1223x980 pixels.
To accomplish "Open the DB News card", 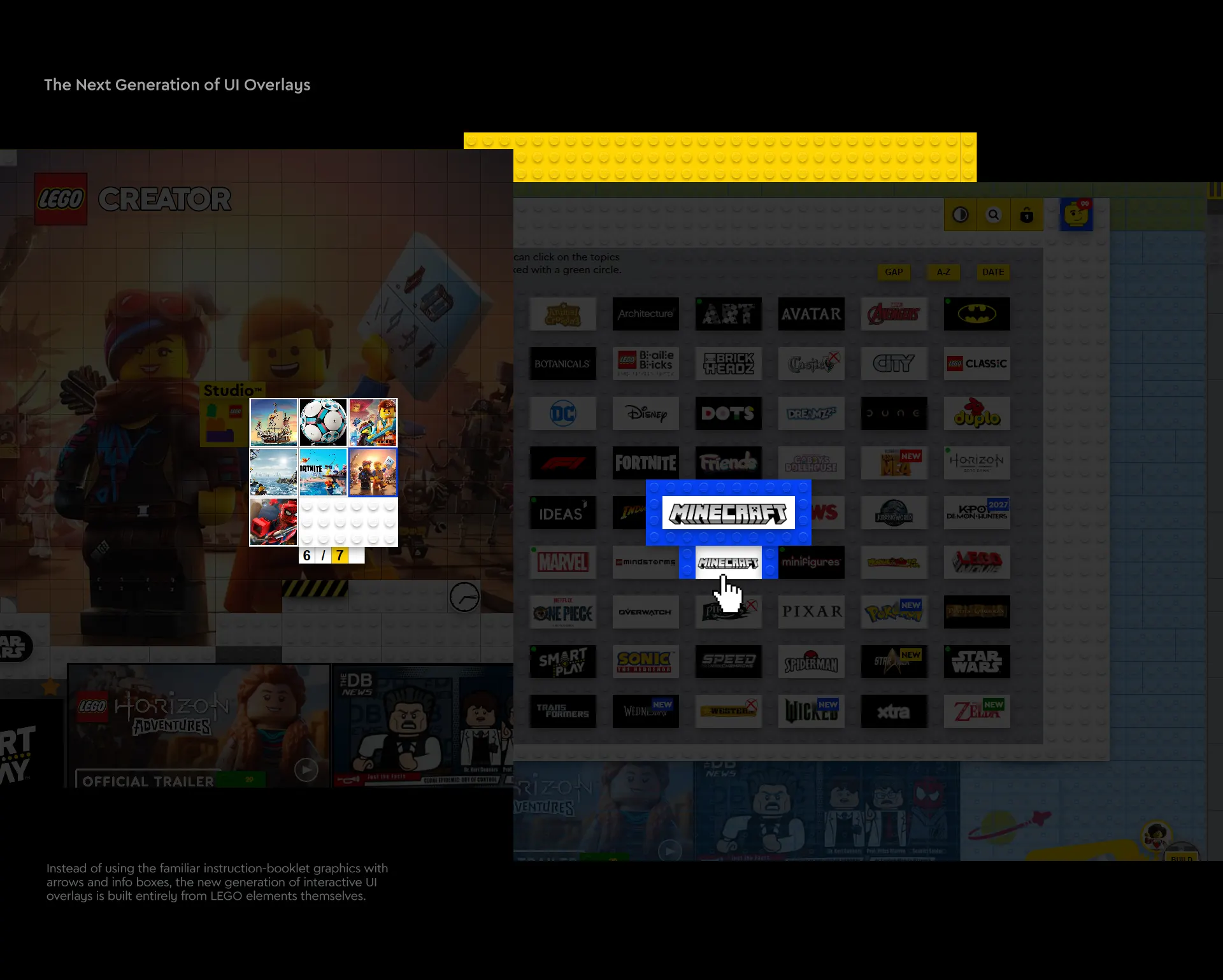I will 423,726.
